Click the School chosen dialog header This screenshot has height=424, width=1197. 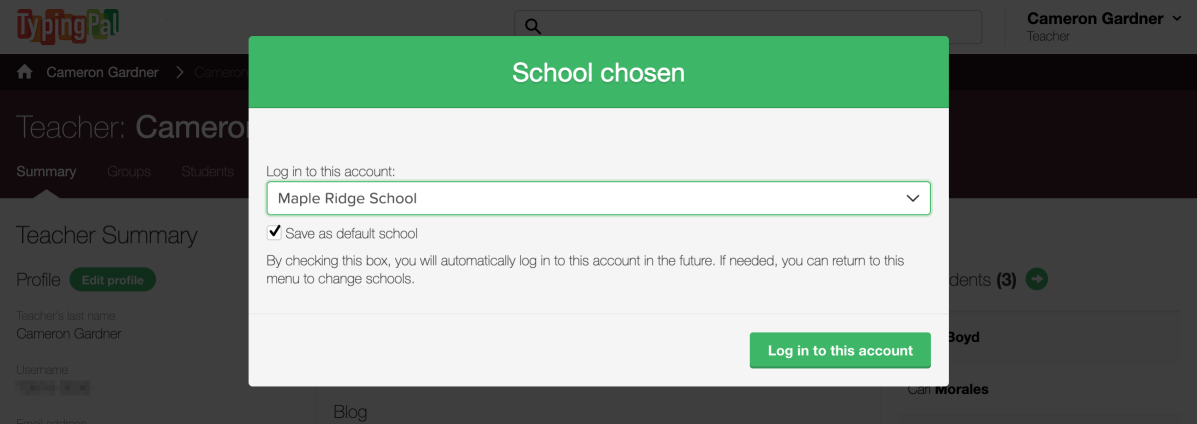[x=598, y=72]
